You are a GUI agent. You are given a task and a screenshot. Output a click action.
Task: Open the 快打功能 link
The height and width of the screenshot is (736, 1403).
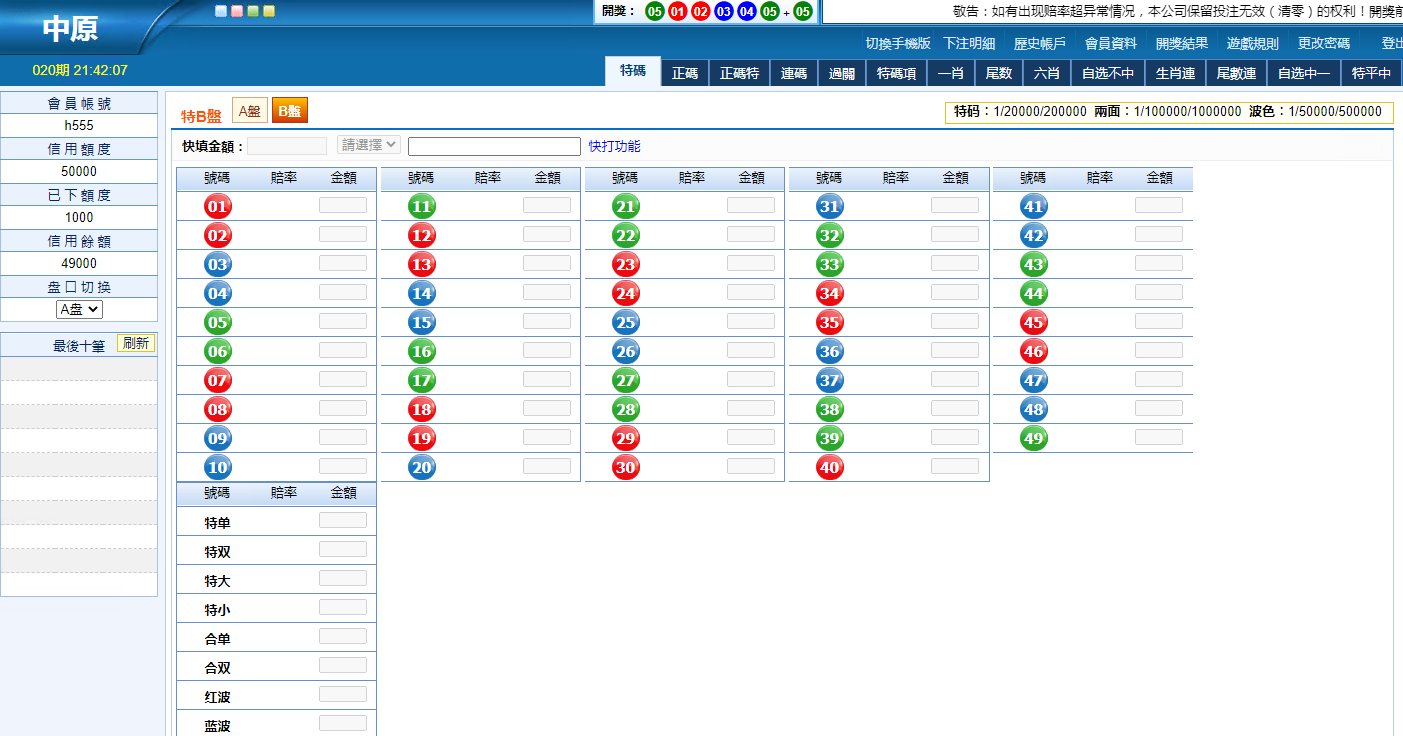click(x=614, y=146)
